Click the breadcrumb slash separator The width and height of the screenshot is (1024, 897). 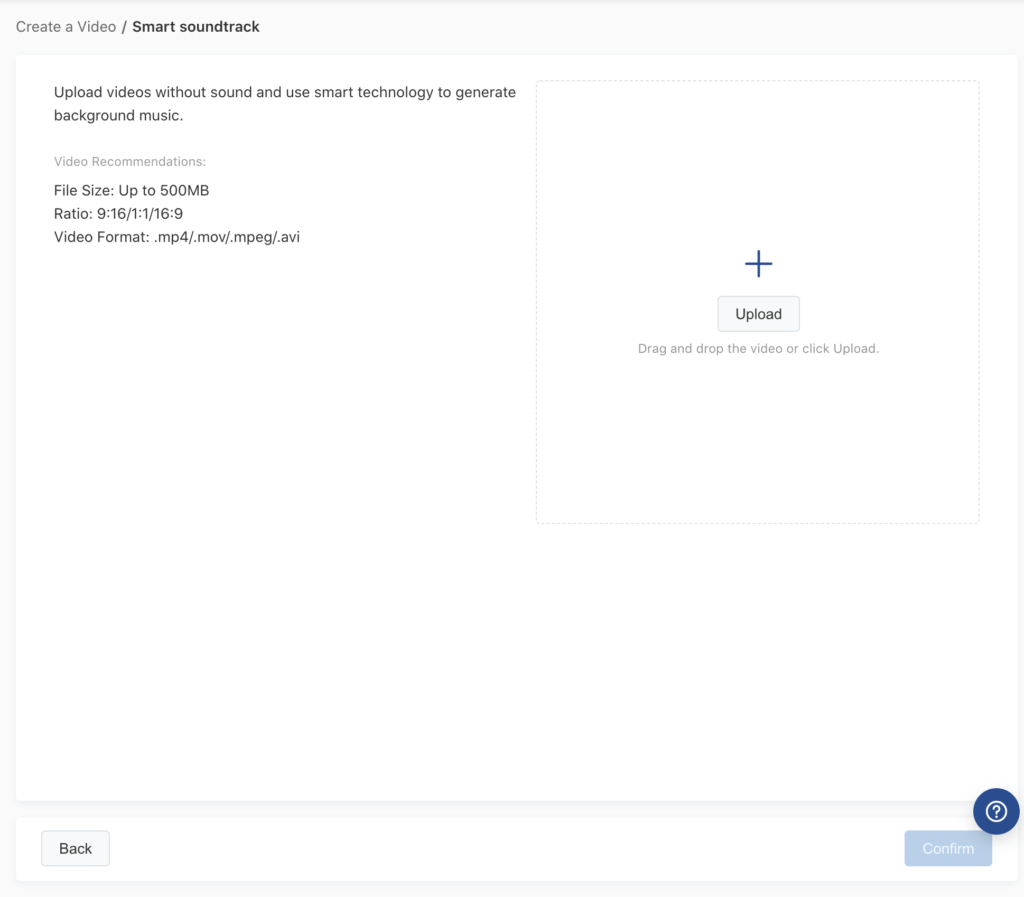point(124,27)
